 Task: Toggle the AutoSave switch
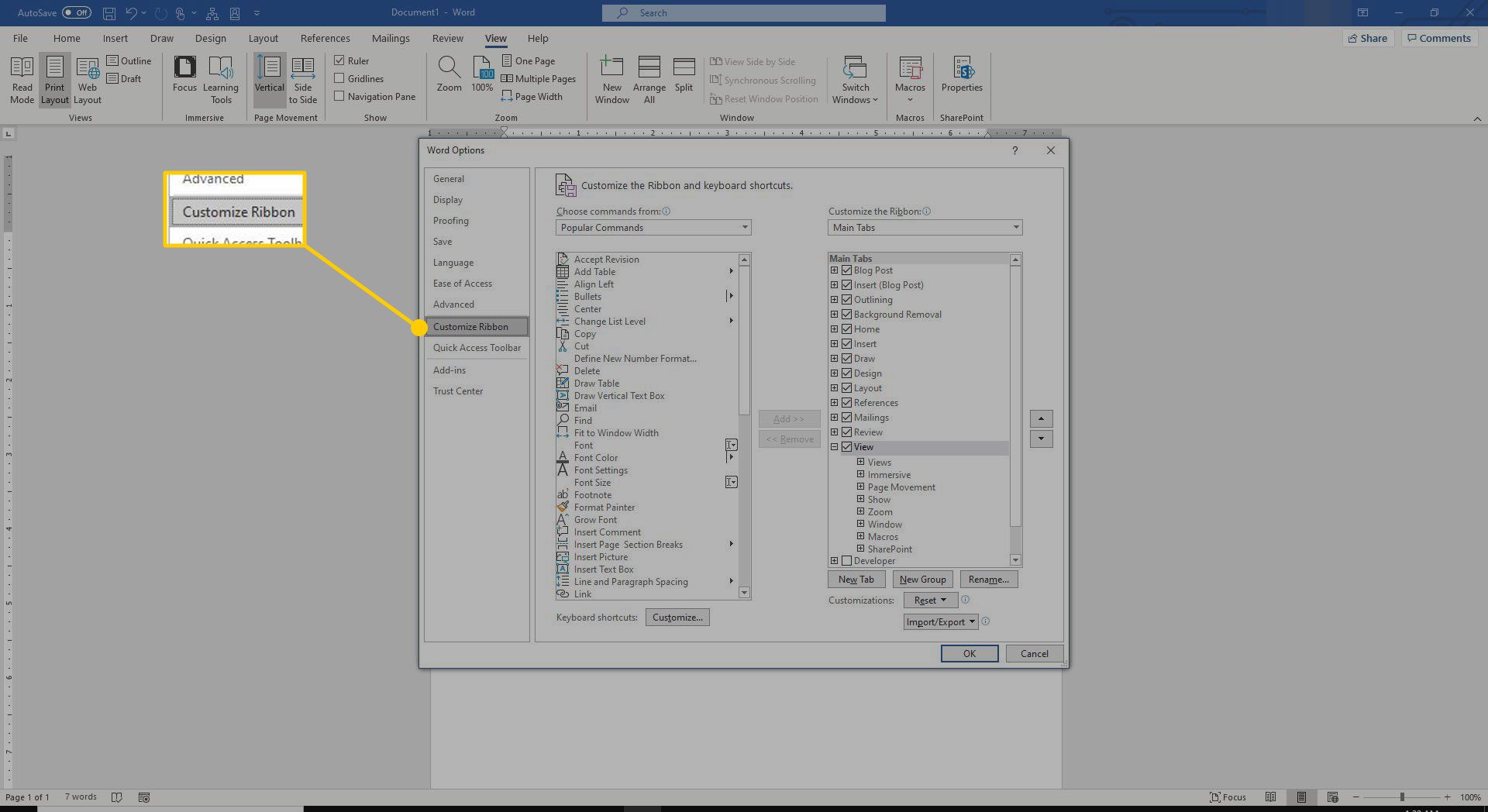click(x=76, y=13)
